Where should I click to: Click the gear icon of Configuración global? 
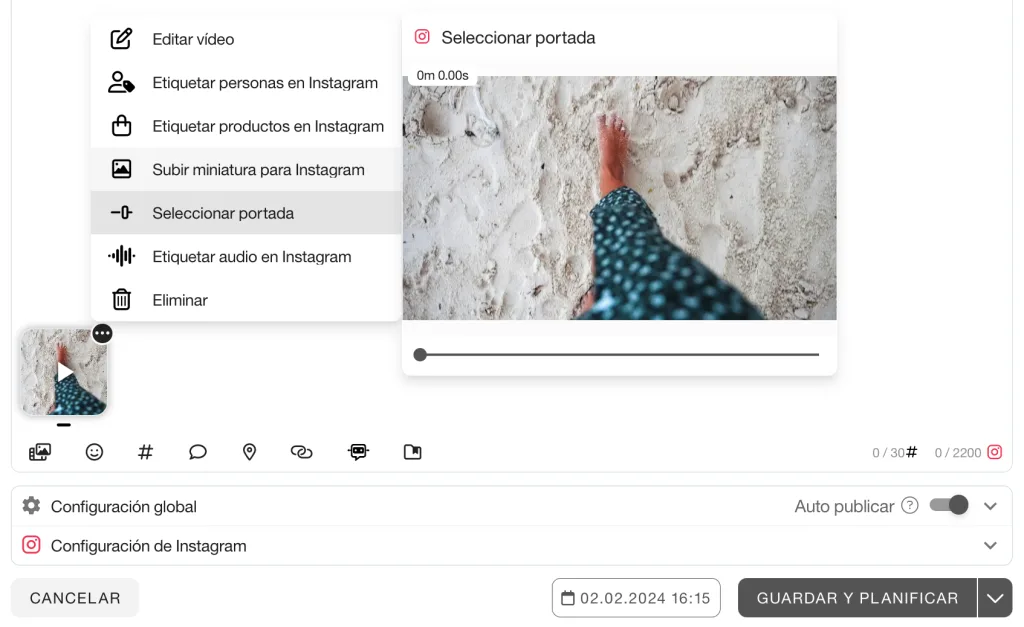pos(31,506)
